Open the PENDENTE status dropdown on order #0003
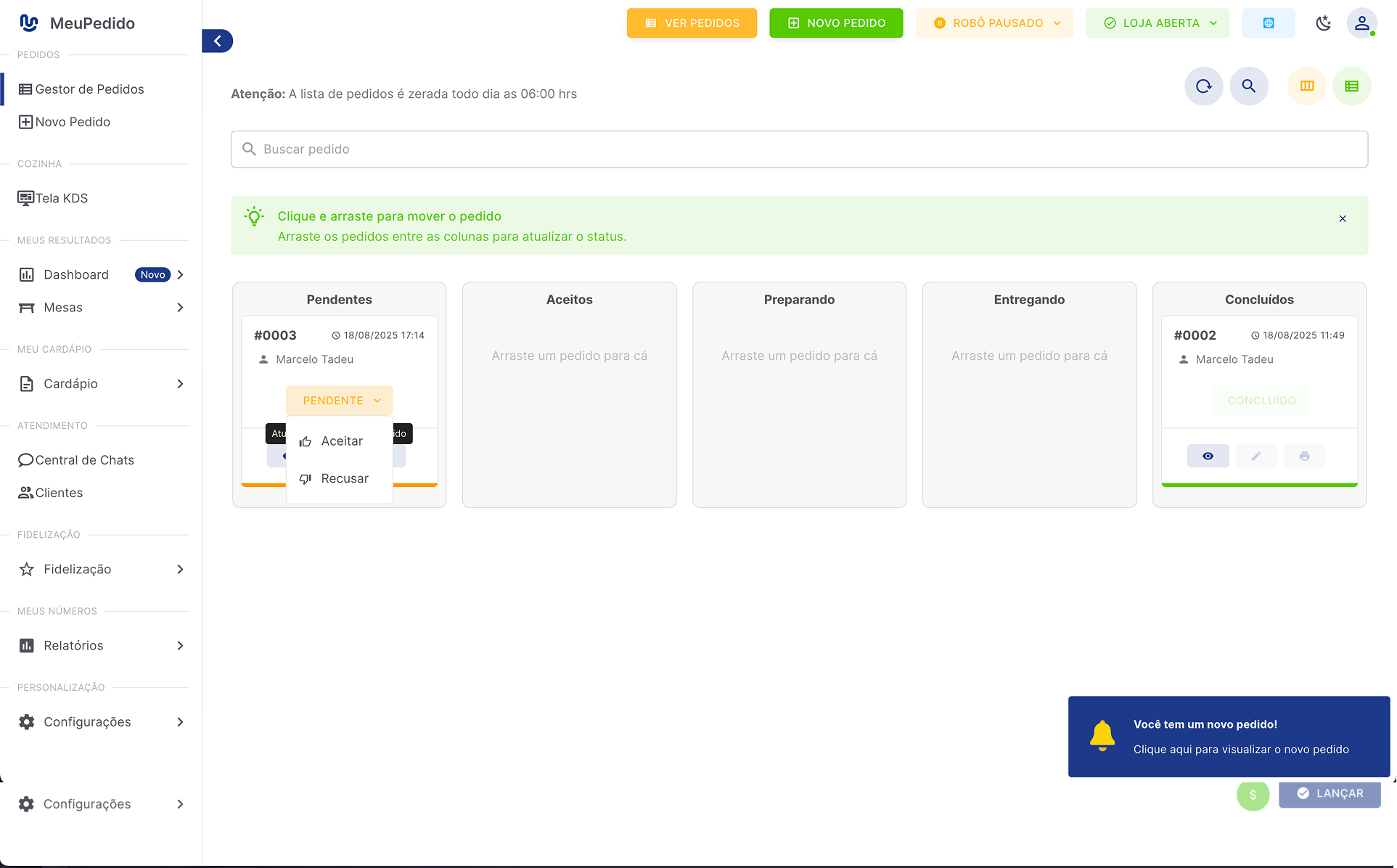The width and height of the screenshot is (1397, 868). (339, 400)
